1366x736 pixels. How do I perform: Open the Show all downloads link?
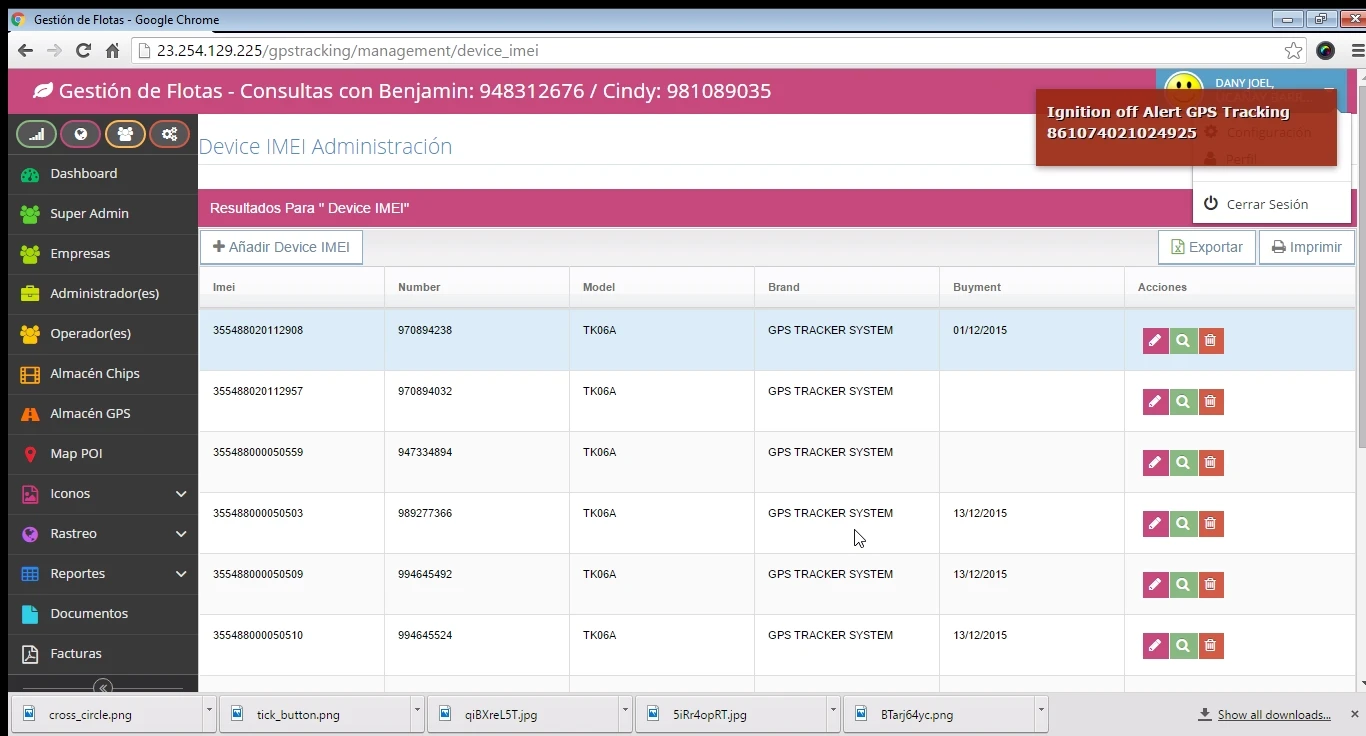point(1273,715)
